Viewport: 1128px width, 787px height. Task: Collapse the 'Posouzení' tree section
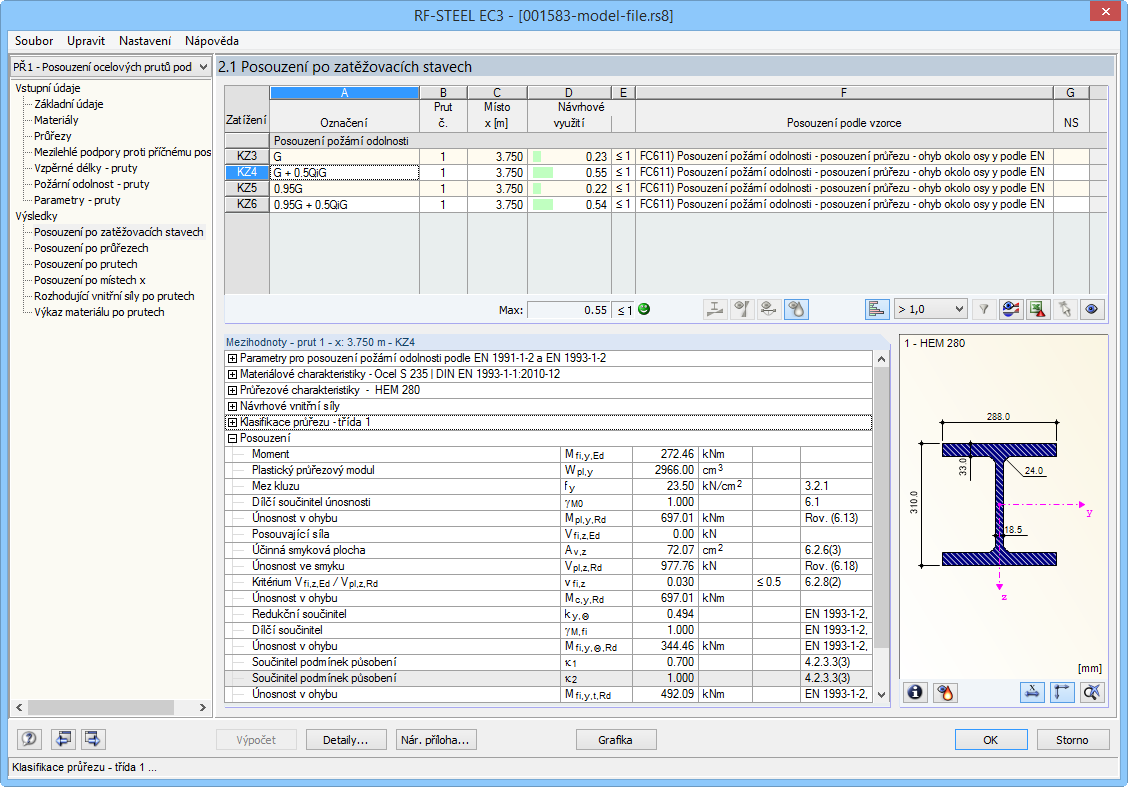[233, 438]
